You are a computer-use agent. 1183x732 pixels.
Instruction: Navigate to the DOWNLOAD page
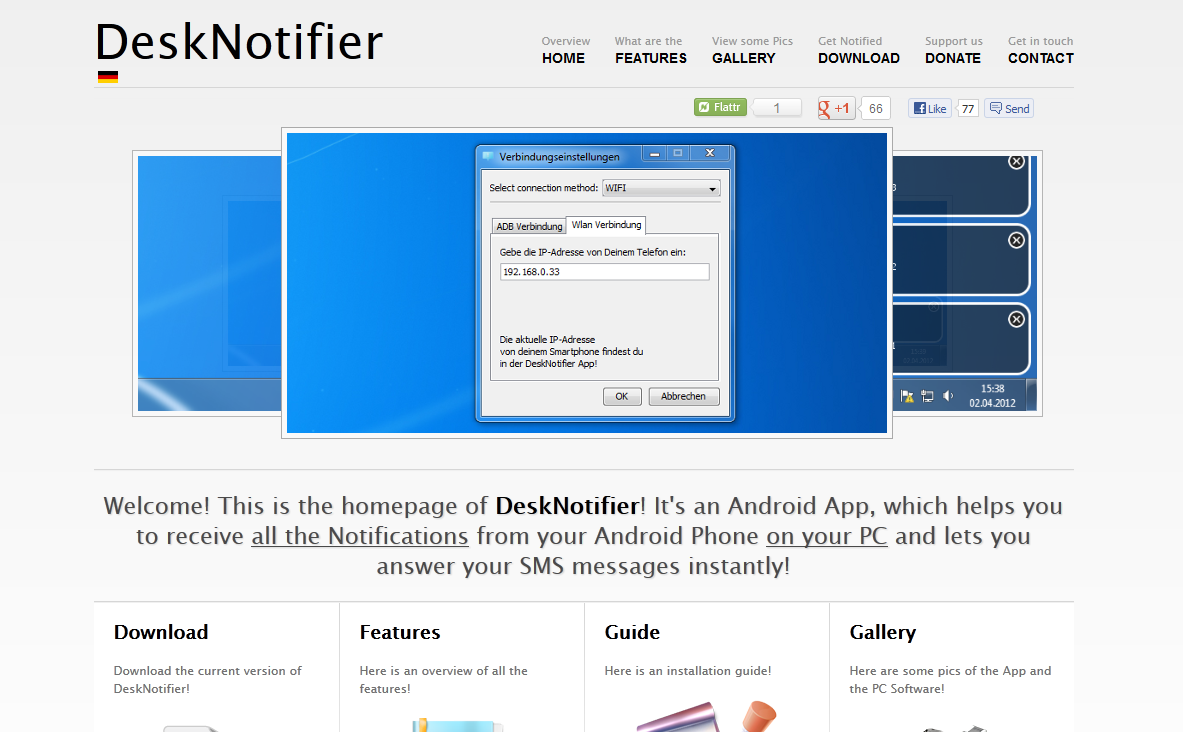(x=859, y=58)
